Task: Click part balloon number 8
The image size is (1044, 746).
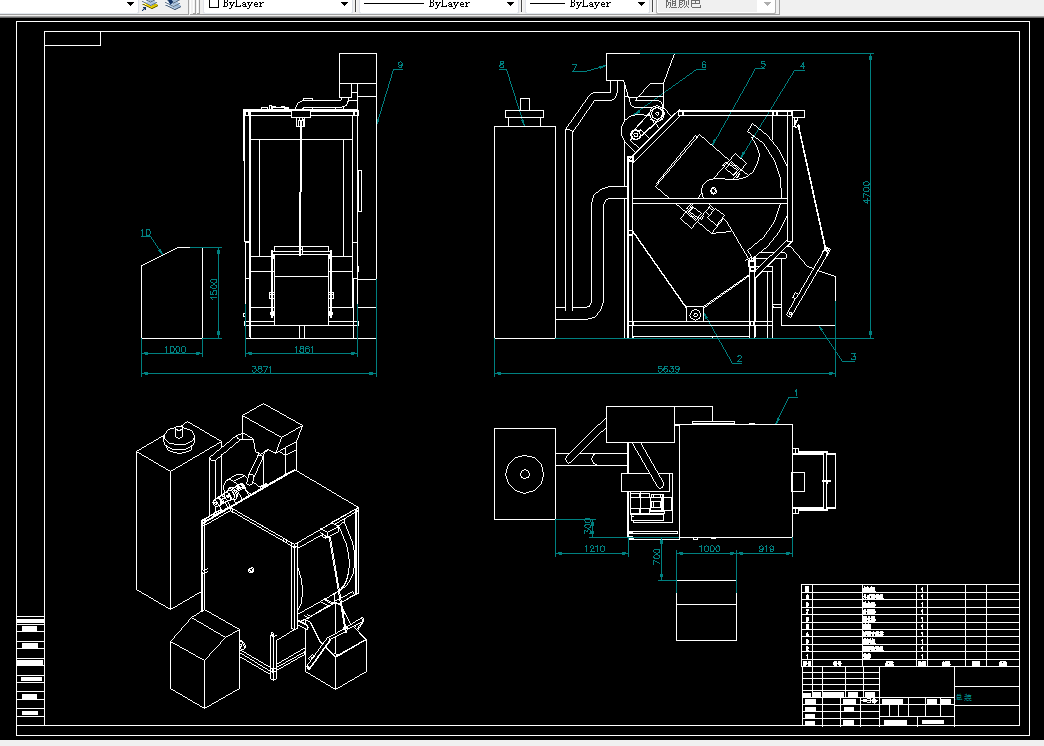Action: click(501, 65)
